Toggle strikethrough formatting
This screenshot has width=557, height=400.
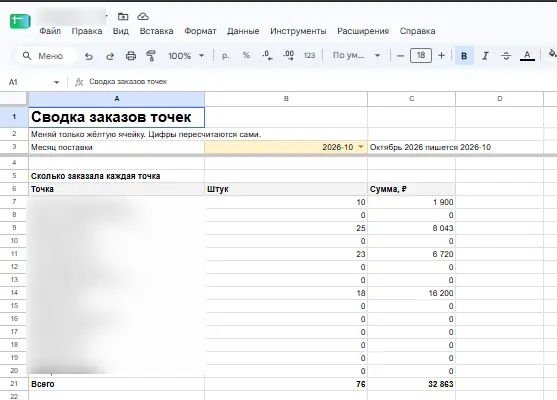coord(506,56)
